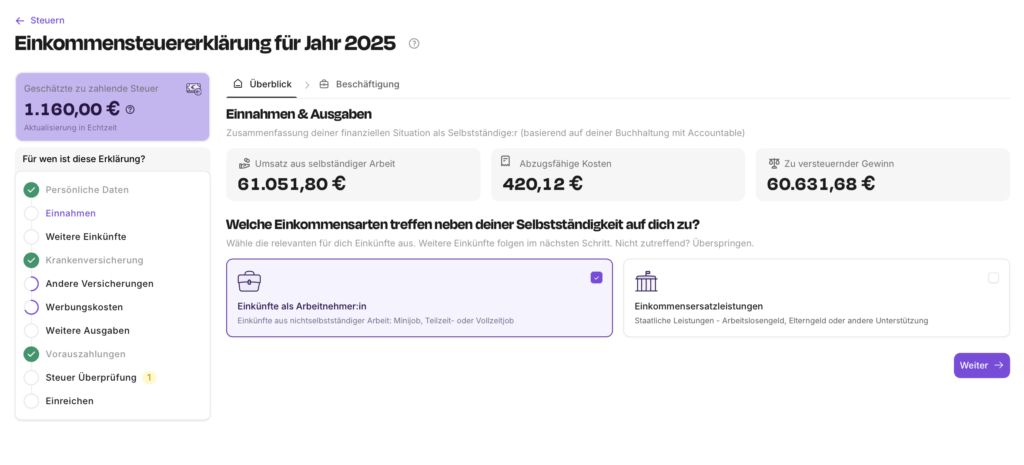This screenshot has width=1024, height=465.
Task: Click the back arrow next to Steuern
Action: pos(20,21)
